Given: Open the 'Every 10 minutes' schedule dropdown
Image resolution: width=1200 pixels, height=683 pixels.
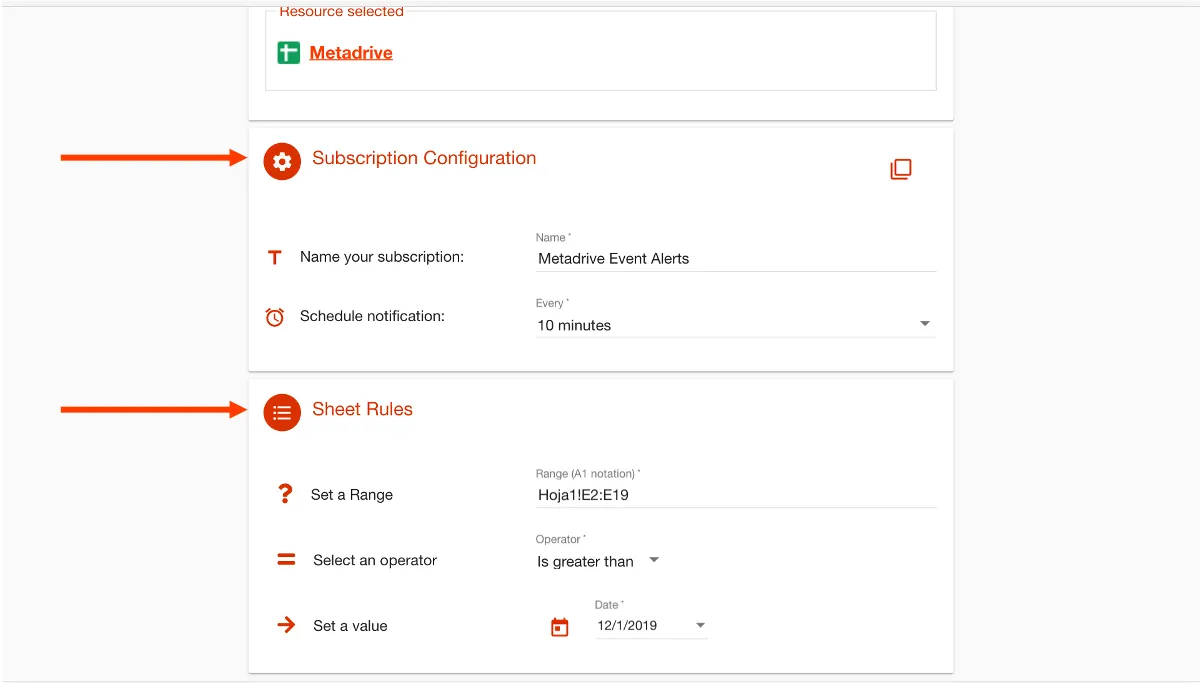Looking at the screenshot, I should (x=736, y=325).
